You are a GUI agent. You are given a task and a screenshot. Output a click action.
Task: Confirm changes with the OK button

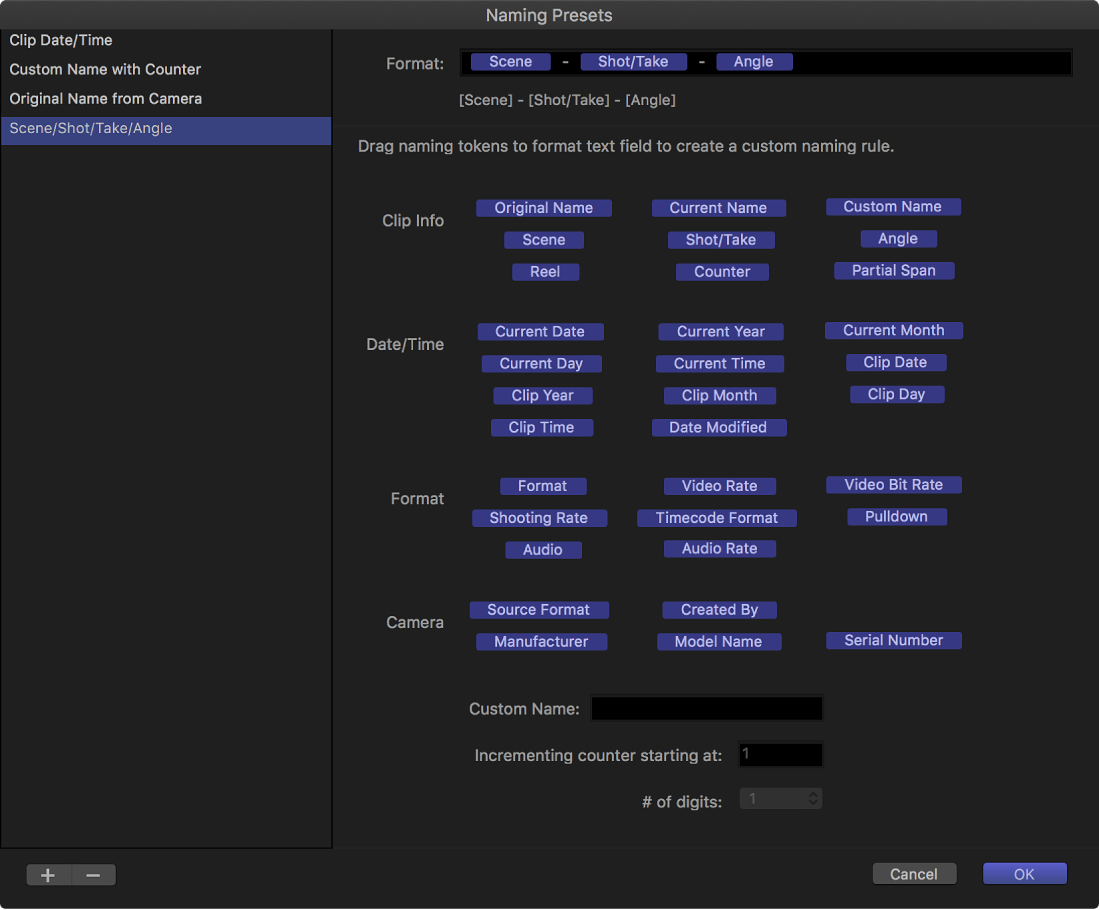pos(1024,873)
